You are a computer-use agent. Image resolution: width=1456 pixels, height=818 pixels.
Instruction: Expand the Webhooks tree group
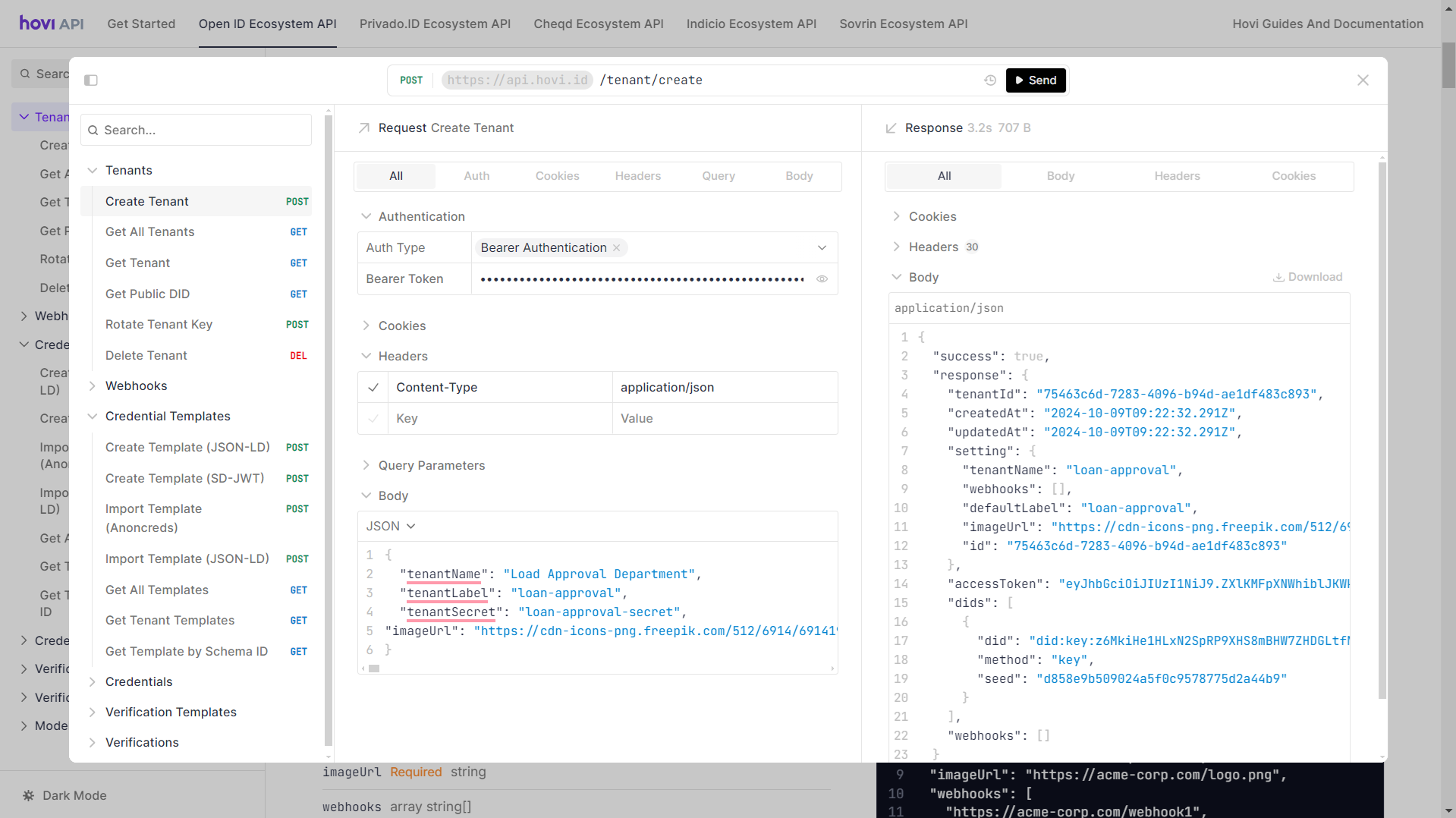pyautogui.click(x=136, y=386)
